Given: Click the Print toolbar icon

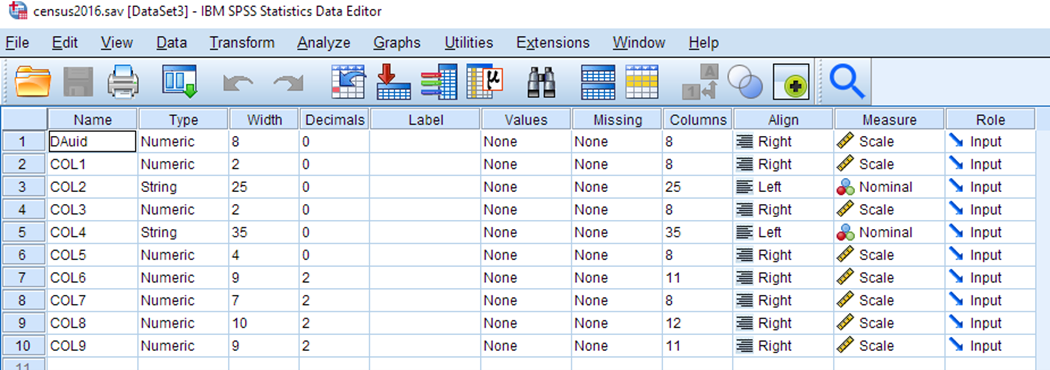Looking at the screenshot, I should [123, 82].
